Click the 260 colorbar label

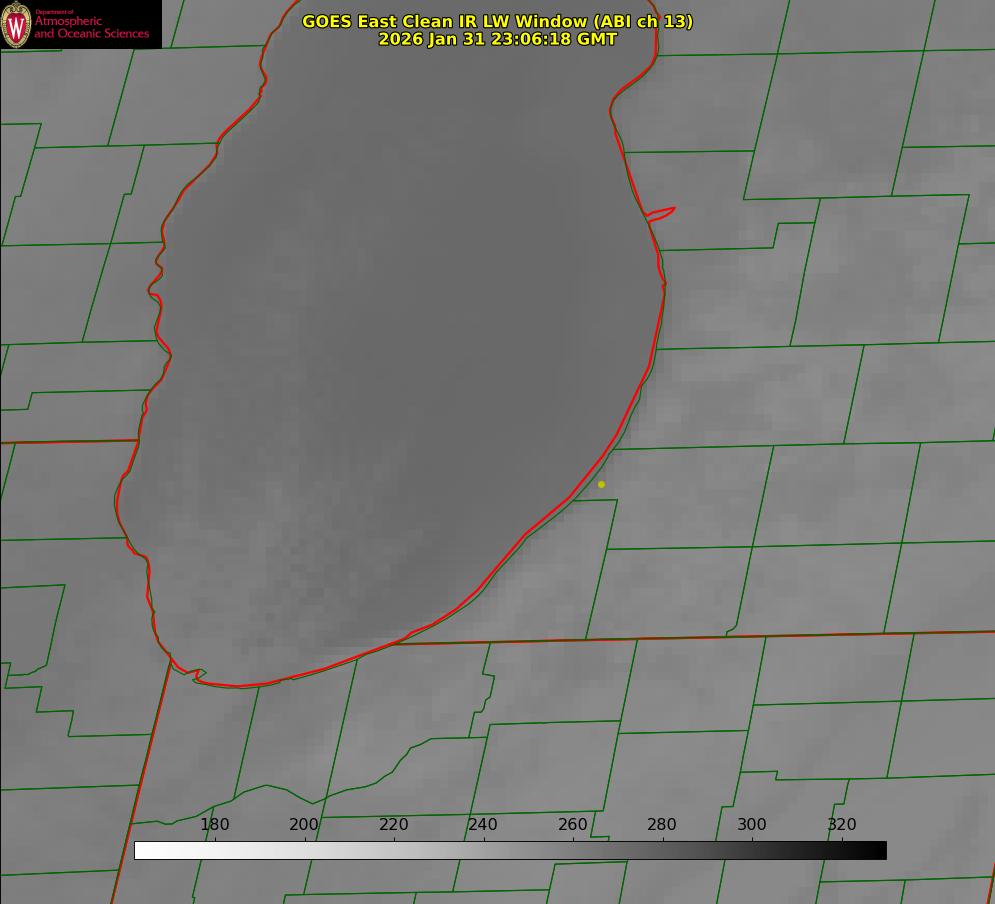(573, 824)
